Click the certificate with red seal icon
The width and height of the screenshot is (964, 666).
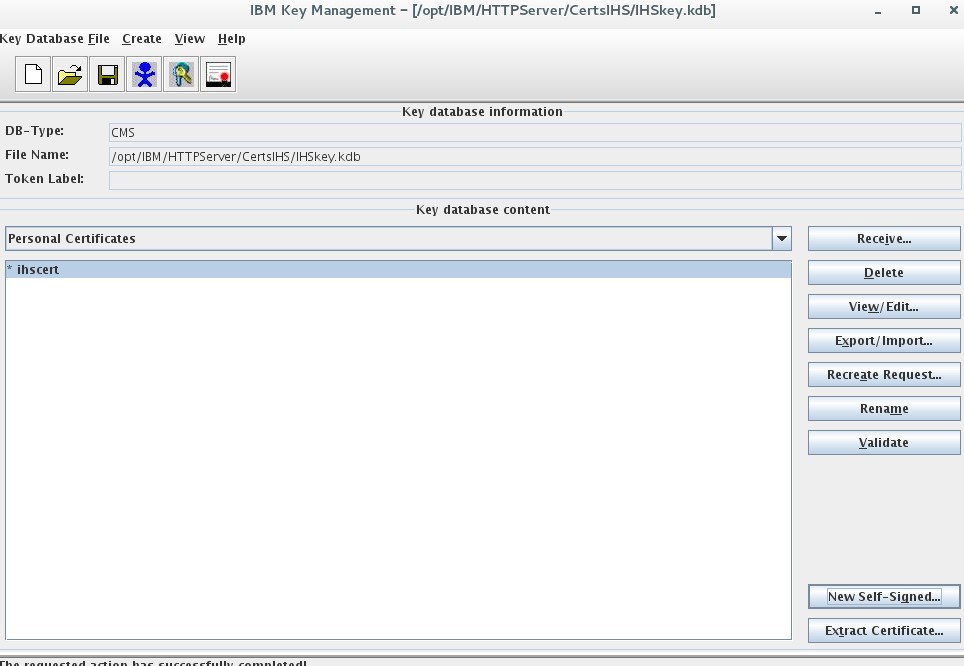(x=218, y=74)
